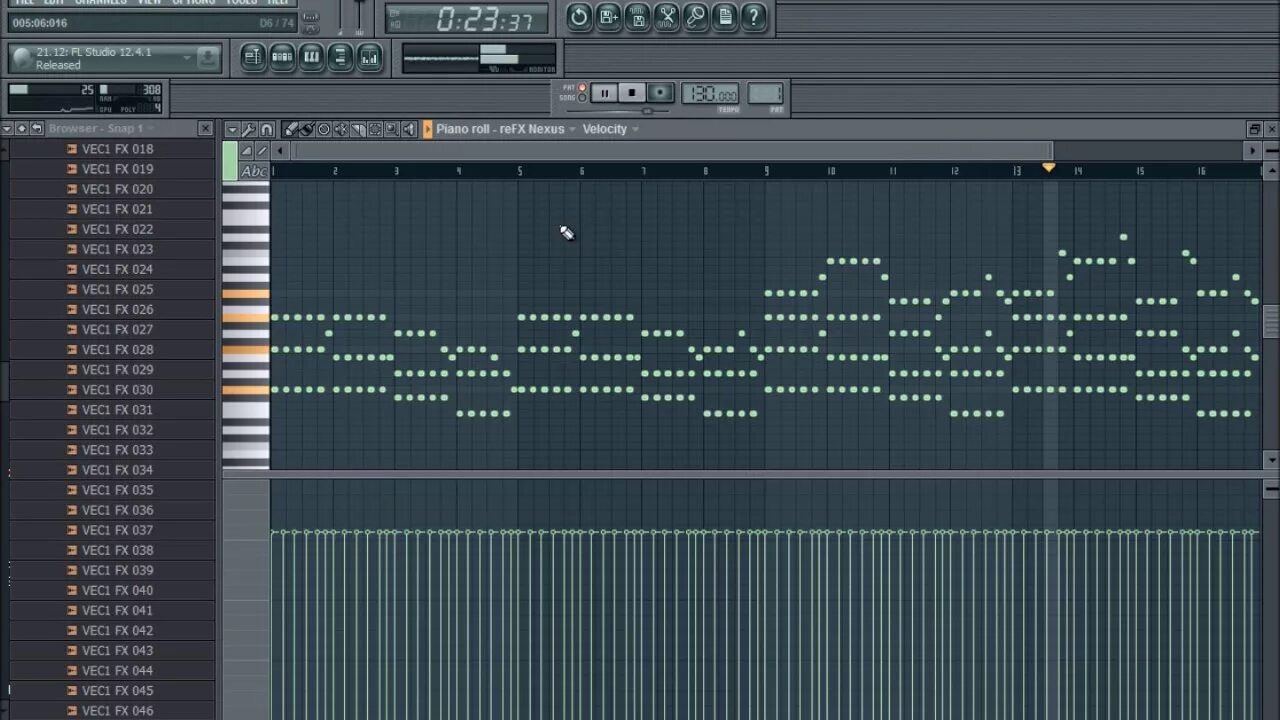Click the download icon in news panel
This screenshot has height=720, width=1280.
208,57
